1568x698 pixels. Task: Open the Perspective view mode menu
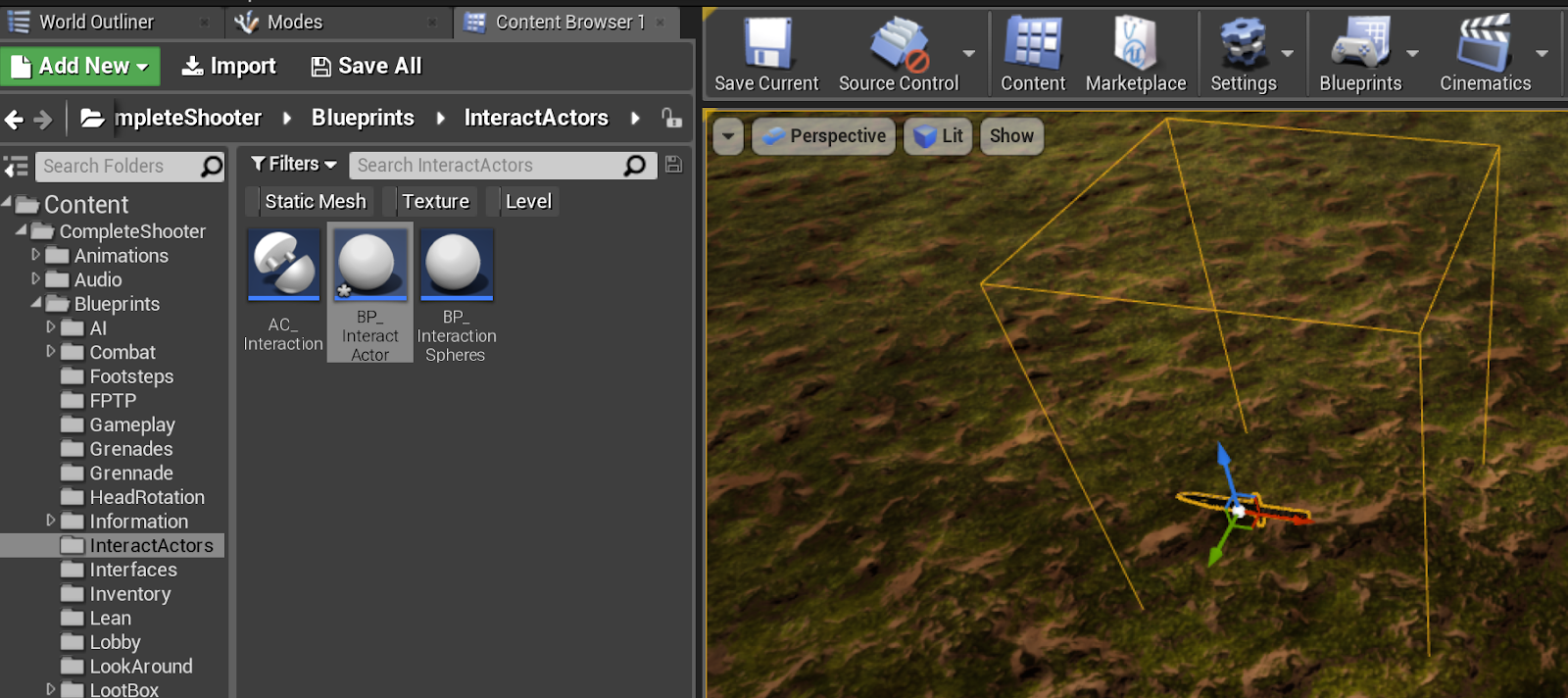[824, 136]
